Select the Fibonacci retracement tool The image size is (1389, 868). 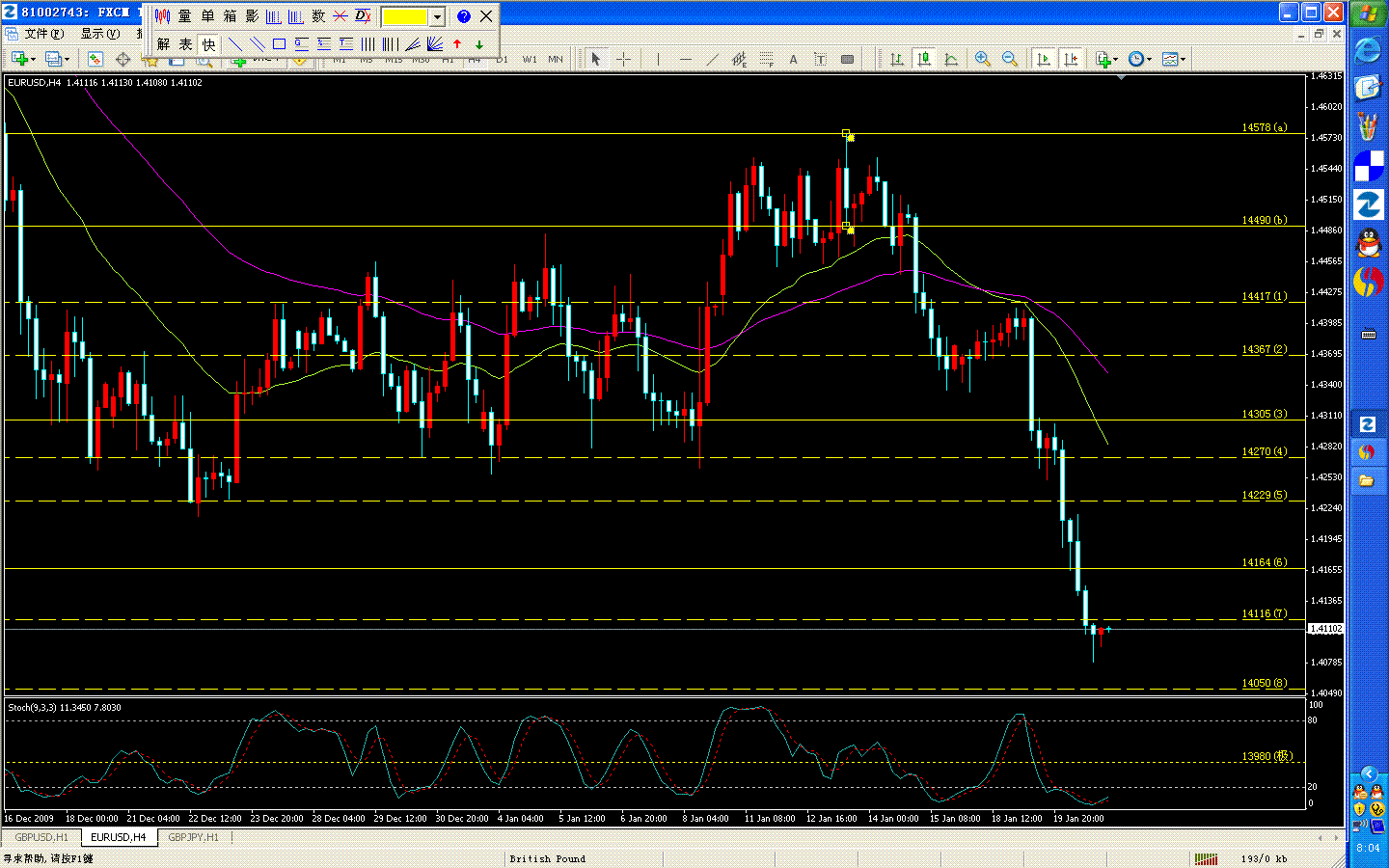(766, 59)
